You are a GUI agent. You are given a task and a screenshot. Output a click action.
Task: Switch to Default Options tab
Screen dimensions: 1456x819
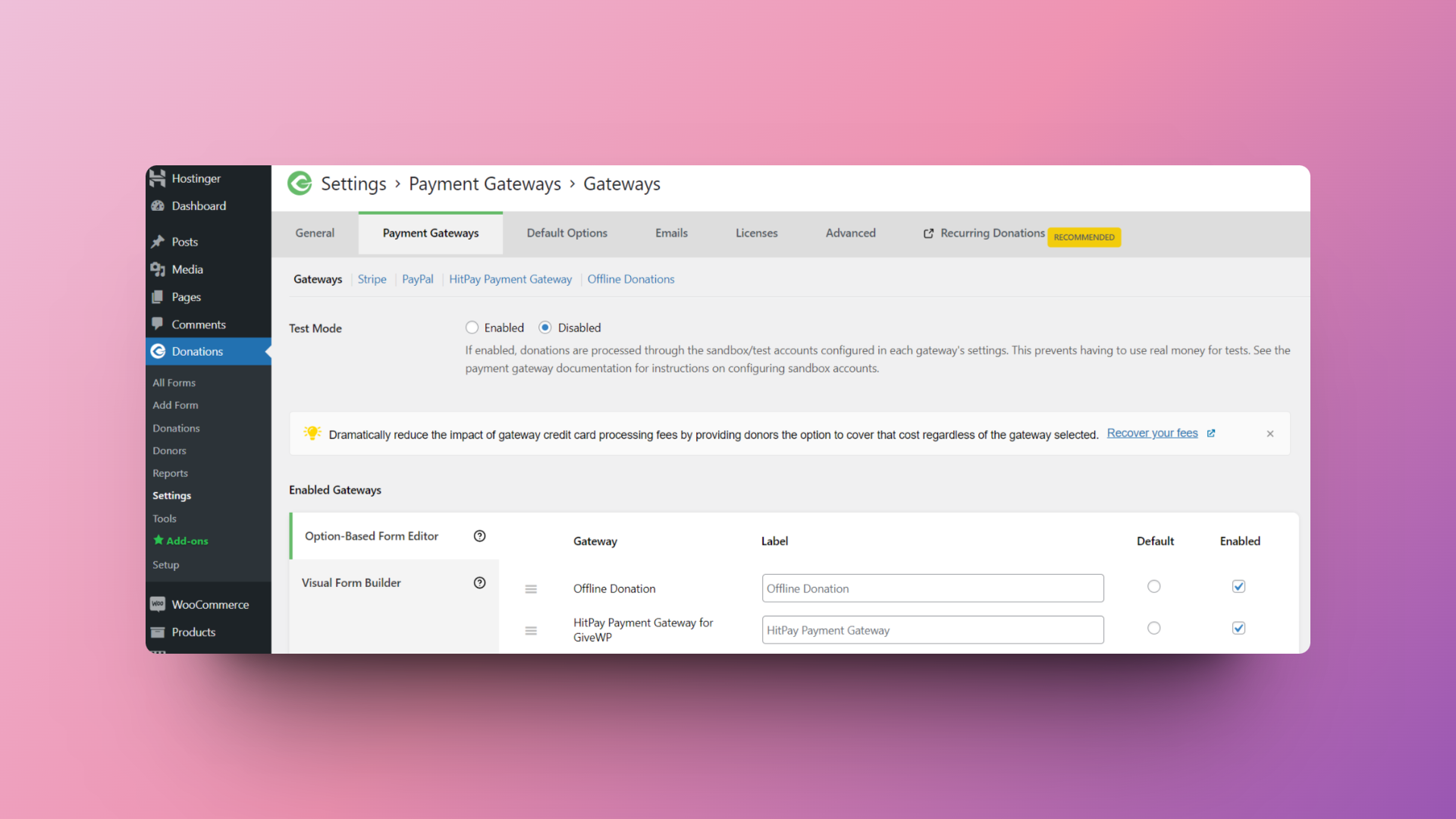coord(567,233)
